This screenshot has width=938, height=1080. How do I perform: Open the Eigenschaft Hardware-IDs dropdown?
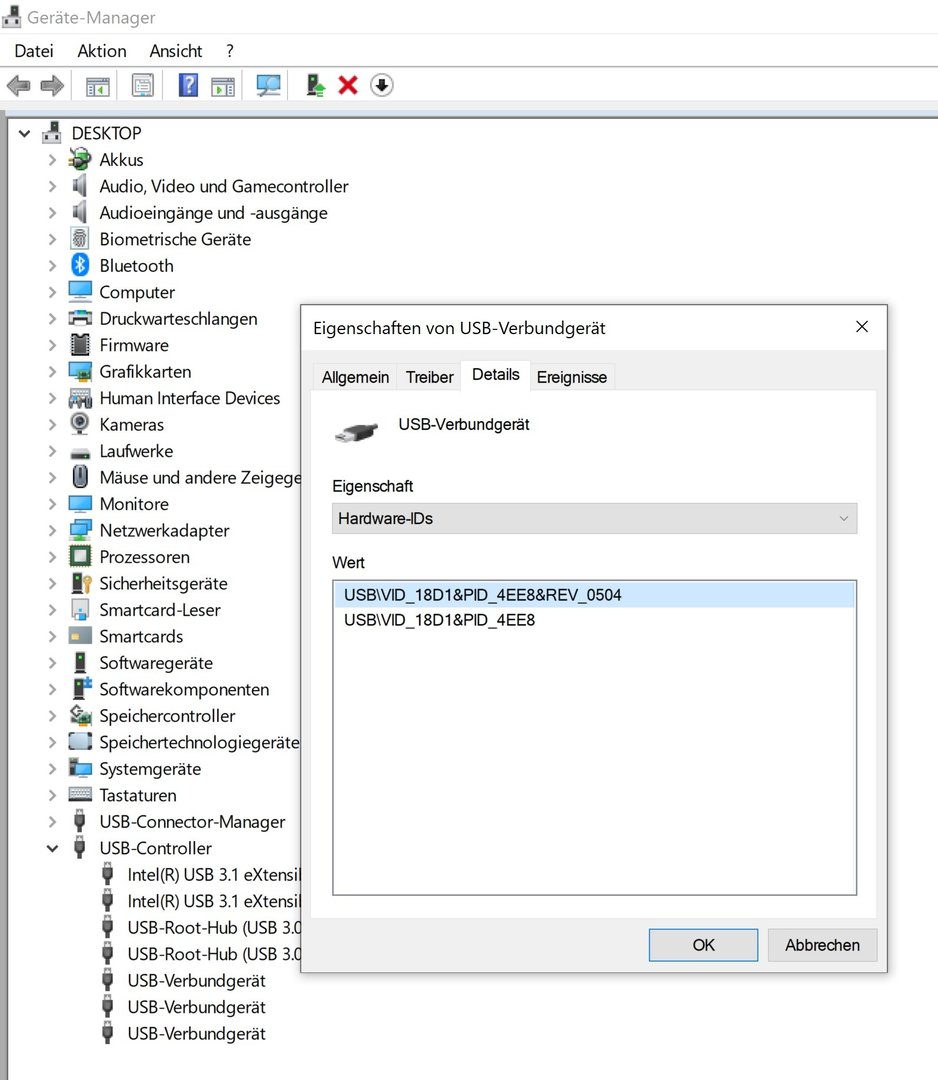point(594,519)
